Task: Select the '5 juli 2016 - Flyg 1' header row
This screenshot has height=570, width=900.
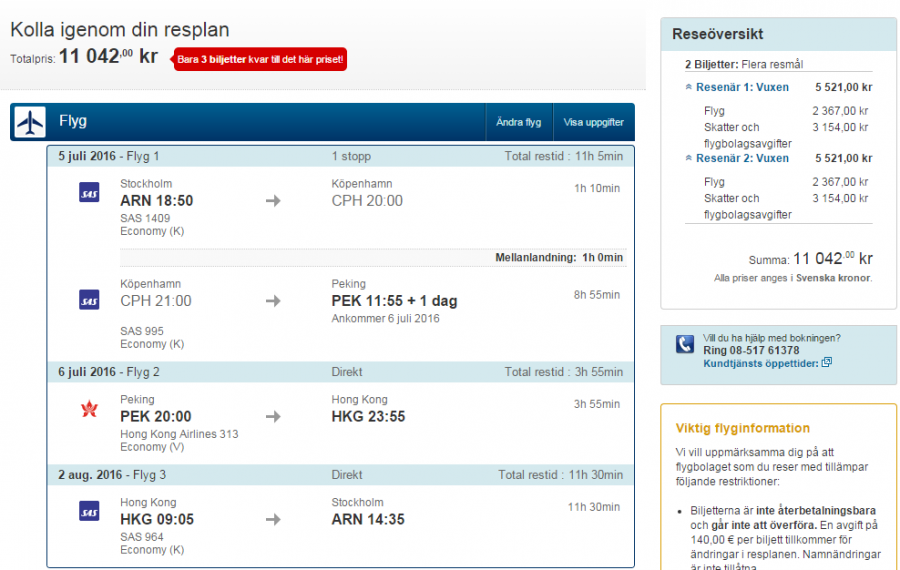Action: tap(340, 156)
